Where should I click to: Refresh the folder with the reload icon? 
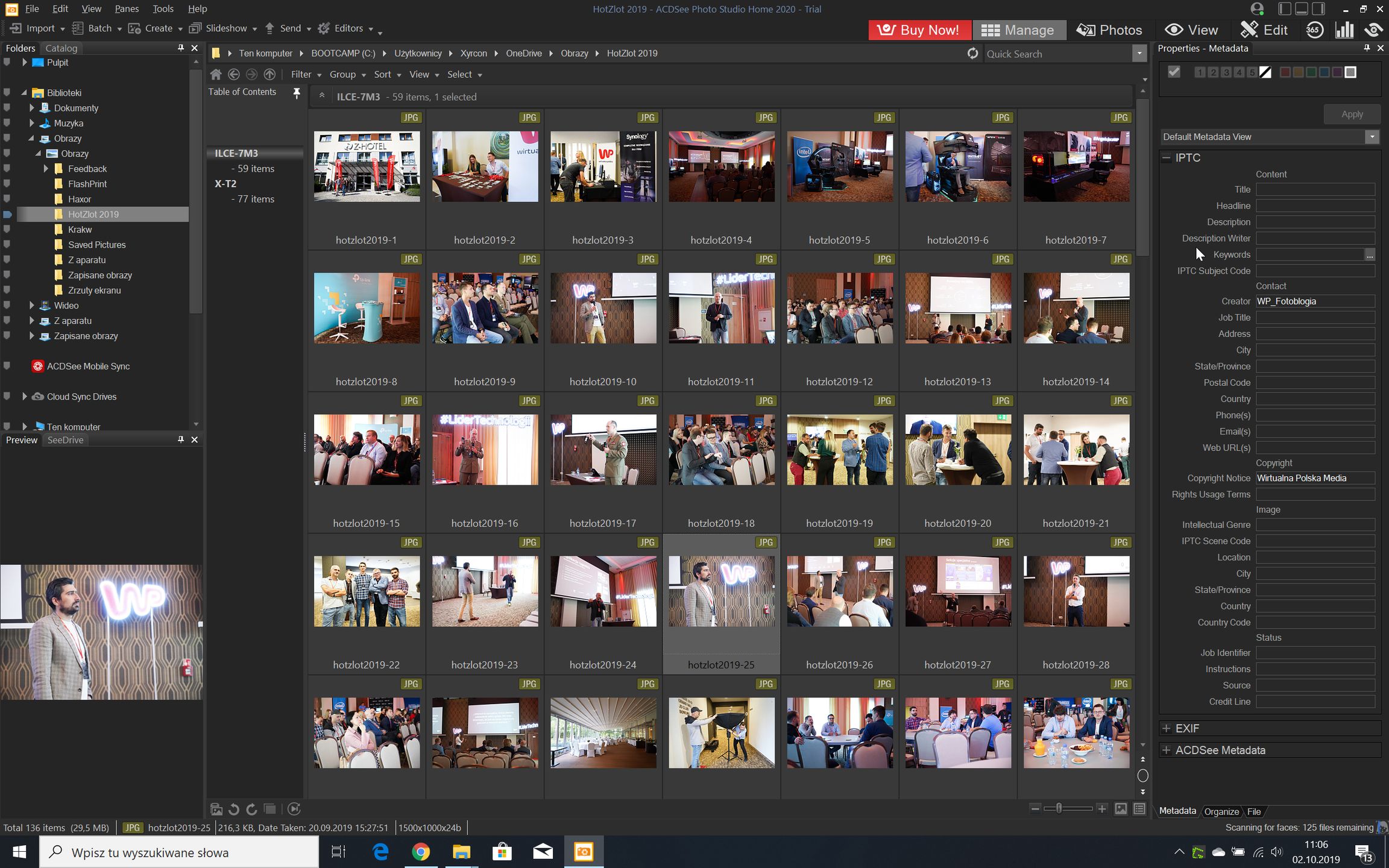pyautogui.click(x=972, y=54)
